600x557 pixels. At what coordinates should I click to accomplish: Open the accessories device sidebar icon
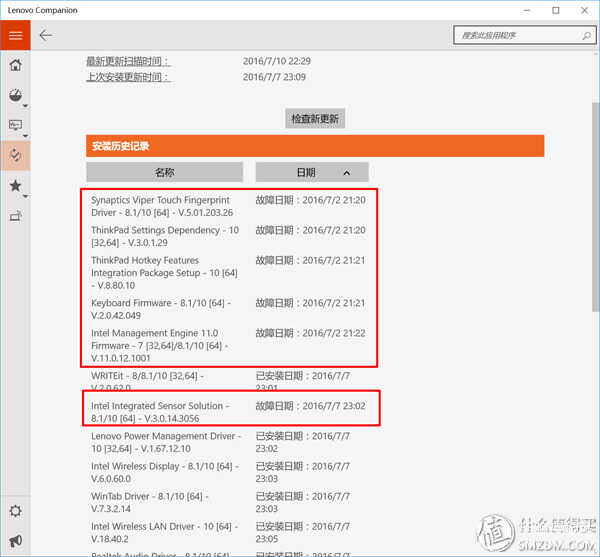click(15, 216)
